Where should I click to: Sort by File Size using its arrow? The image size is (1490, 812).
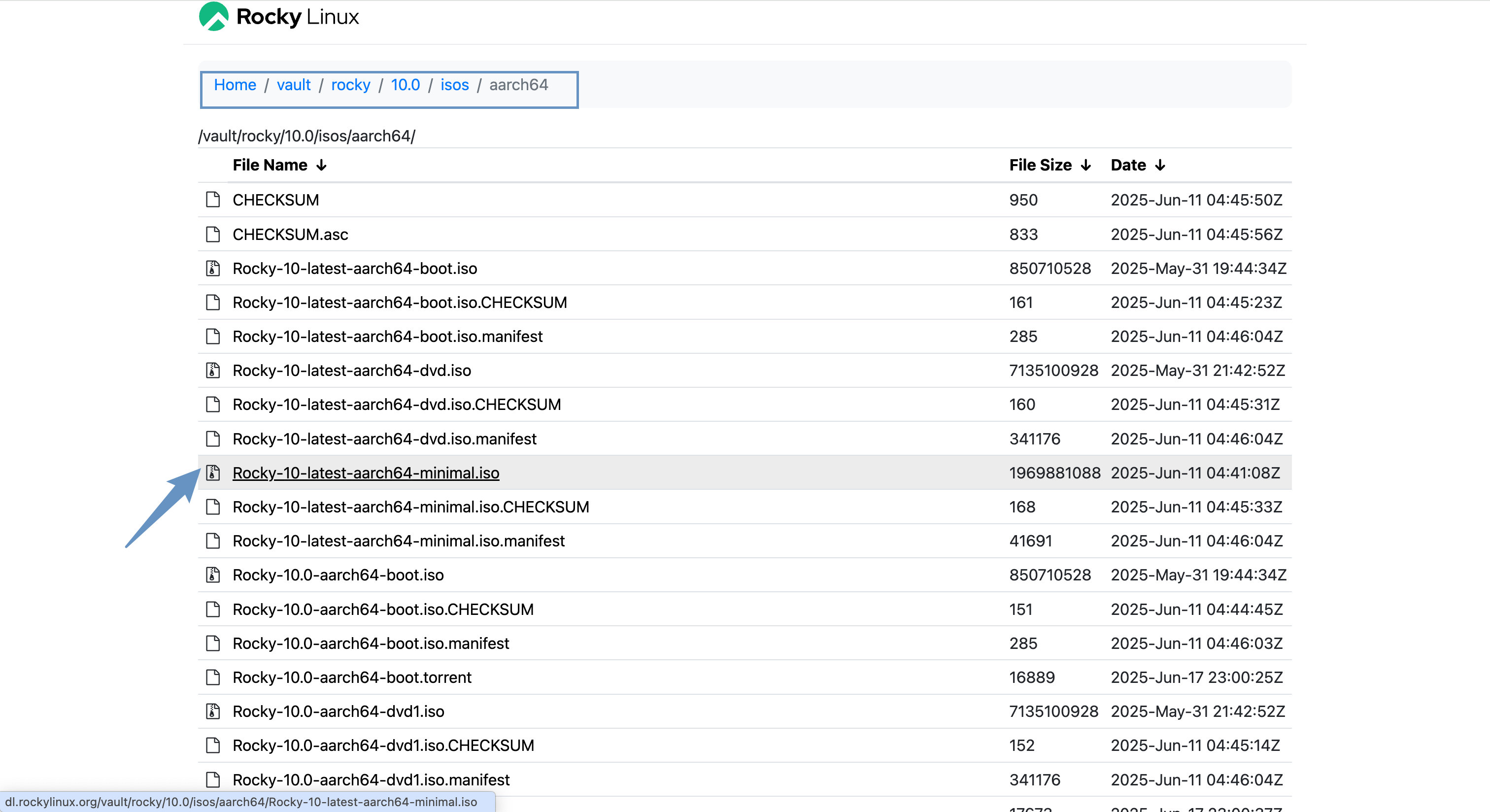(1085, 166)
